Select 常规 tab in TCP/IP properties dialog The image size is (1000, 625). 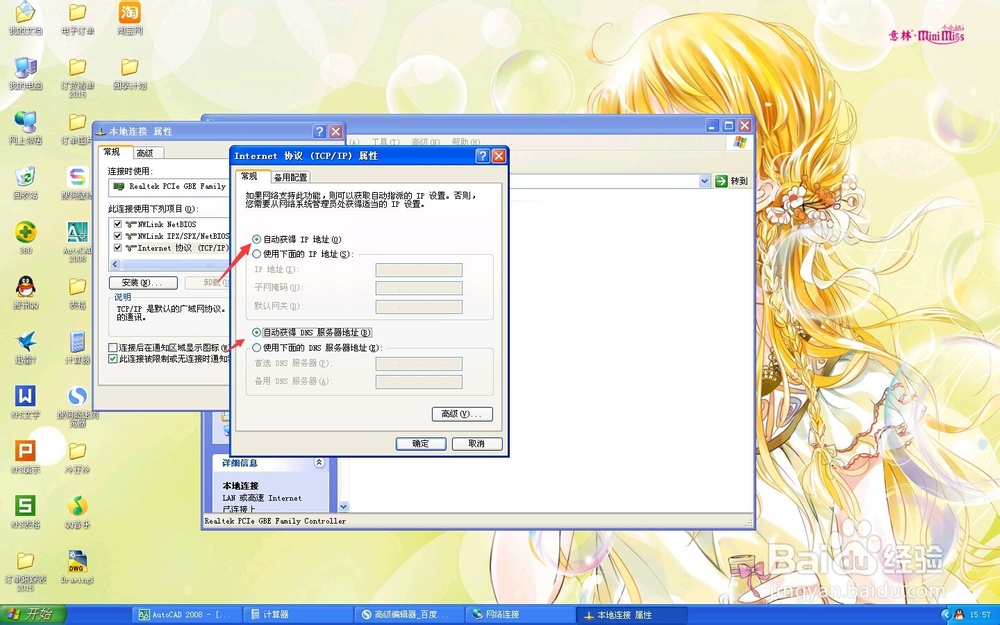(249, 176)
